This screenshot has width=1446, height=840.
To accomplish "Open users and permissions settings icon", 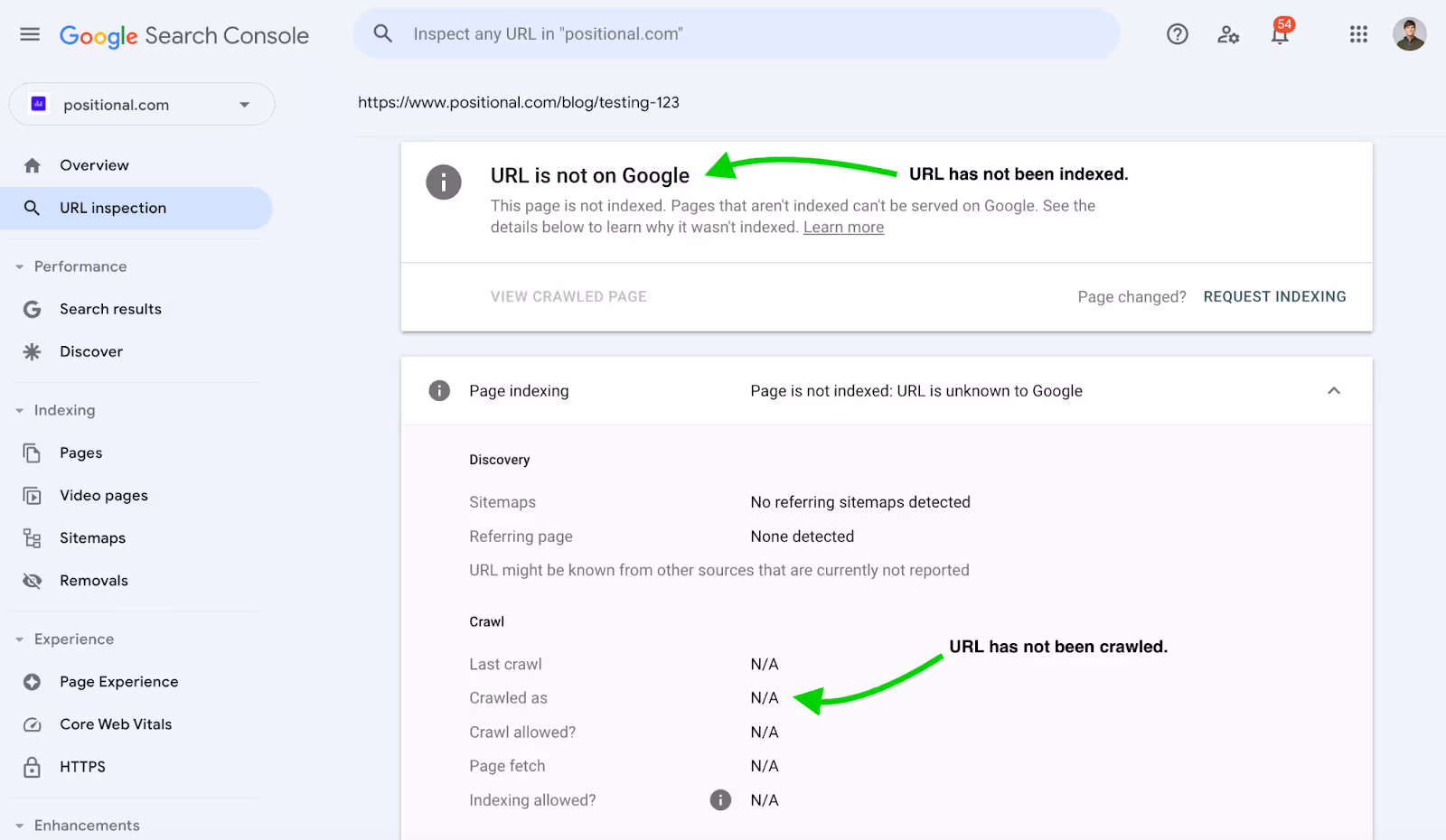I will tap(1228, 34).
